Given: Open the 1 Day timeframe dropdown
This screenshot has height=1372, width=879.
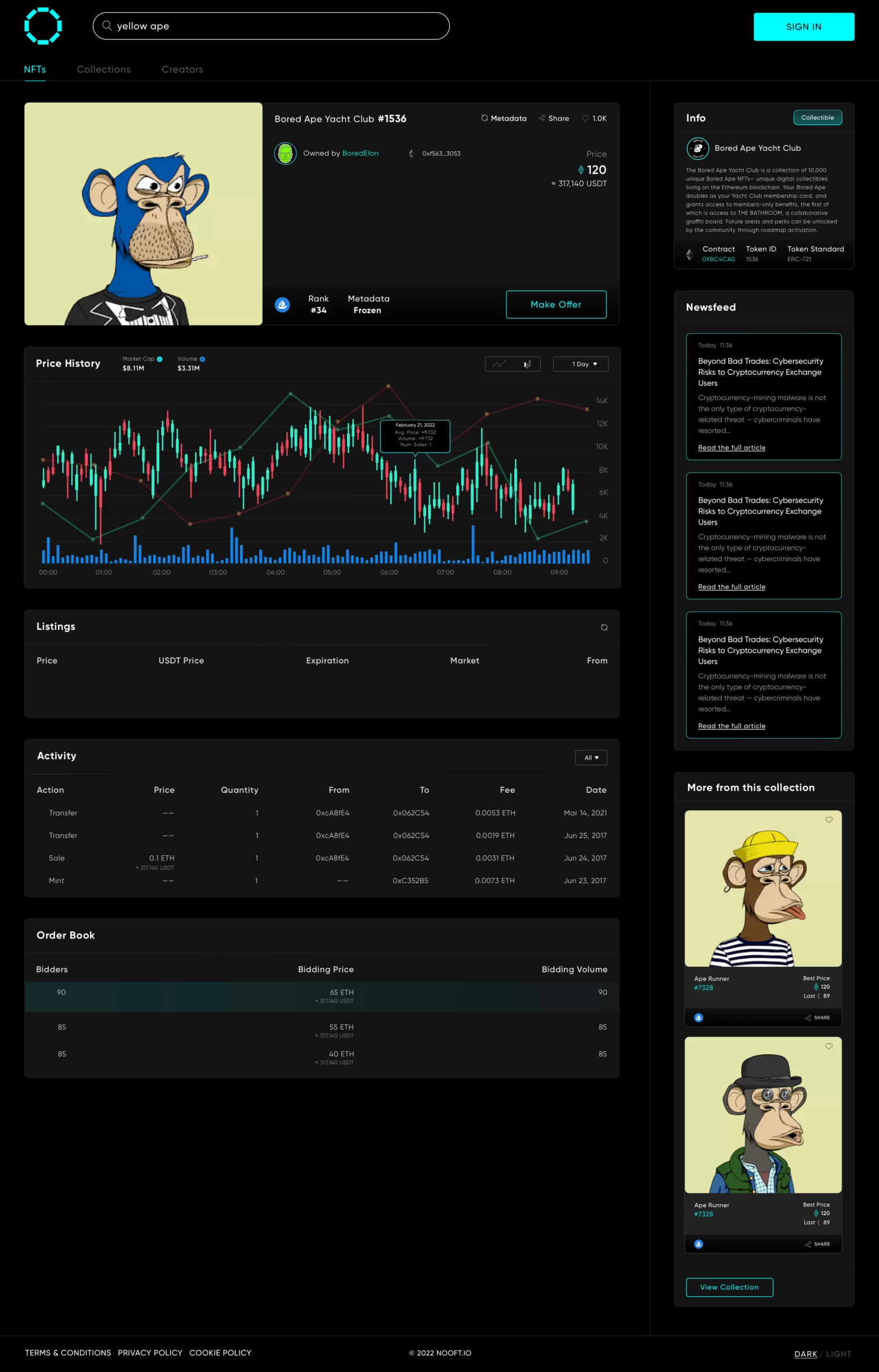Looking at the screenshot, I should pyautogui.click(x=580, y=364).
